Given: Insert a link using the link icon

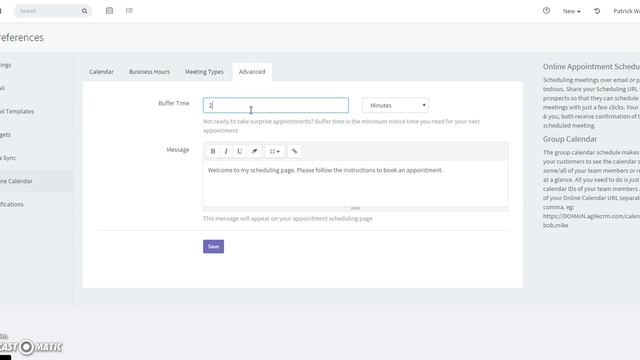Looking at the screenshot, I should (295, 151).
